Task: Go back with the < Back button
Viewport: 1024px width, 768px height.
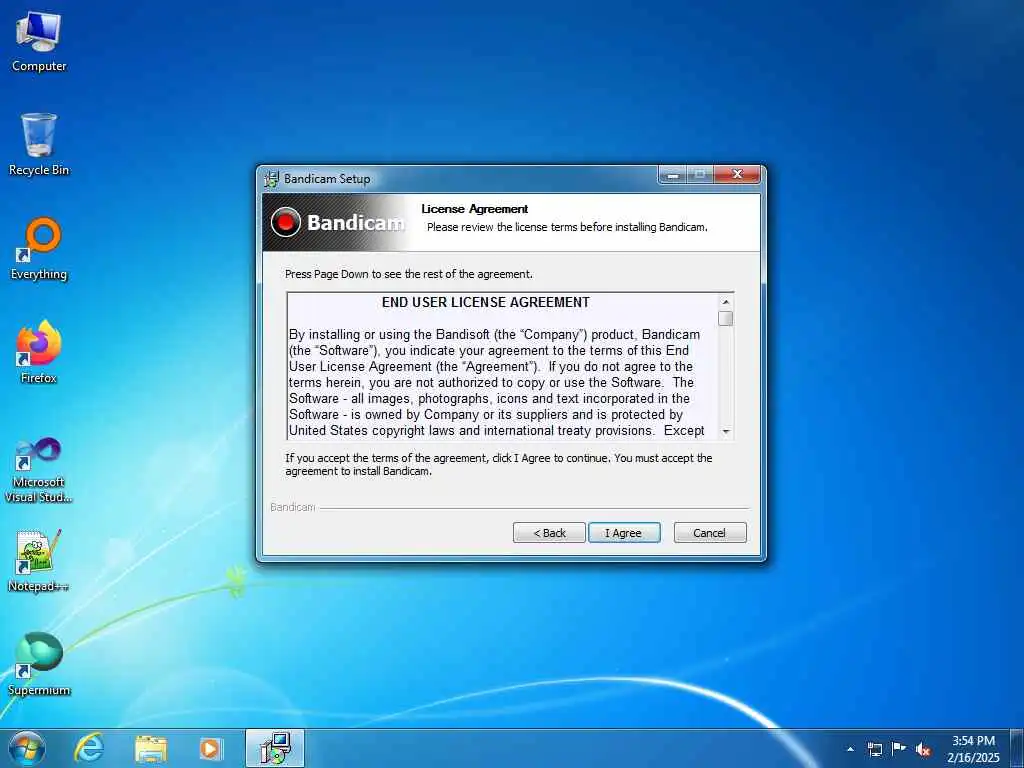Action: pyautogui.click(x=549, y=533)
